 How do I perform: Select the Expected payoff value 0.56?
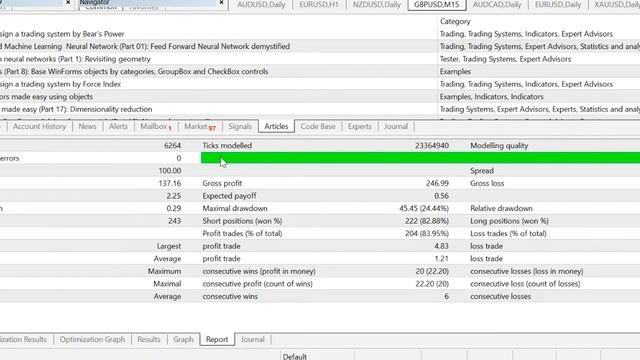point(441,196)
